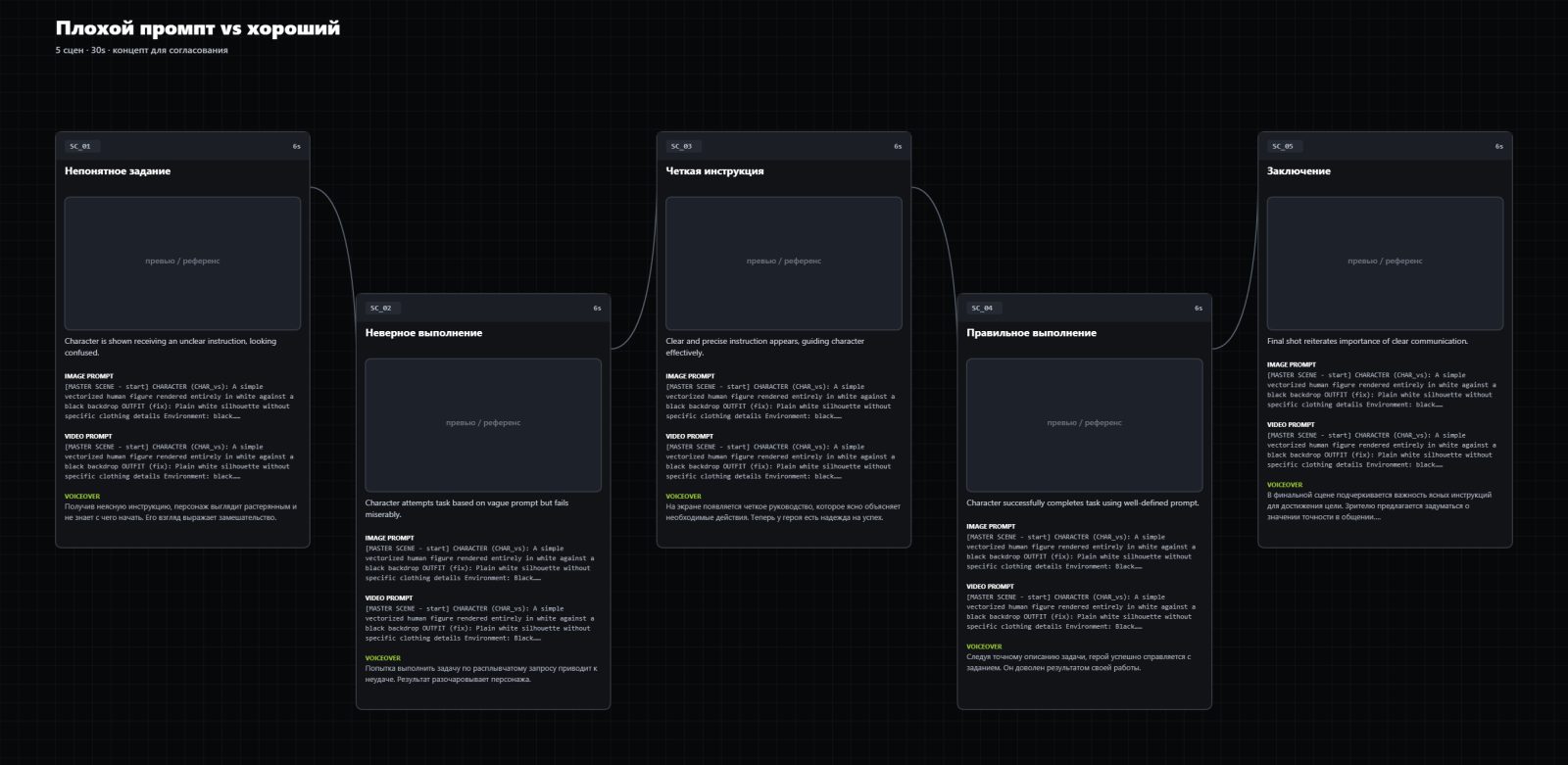Click voiceover text "Попытка выполнить задачу по расплывчатому запросу"

(481, 674)
